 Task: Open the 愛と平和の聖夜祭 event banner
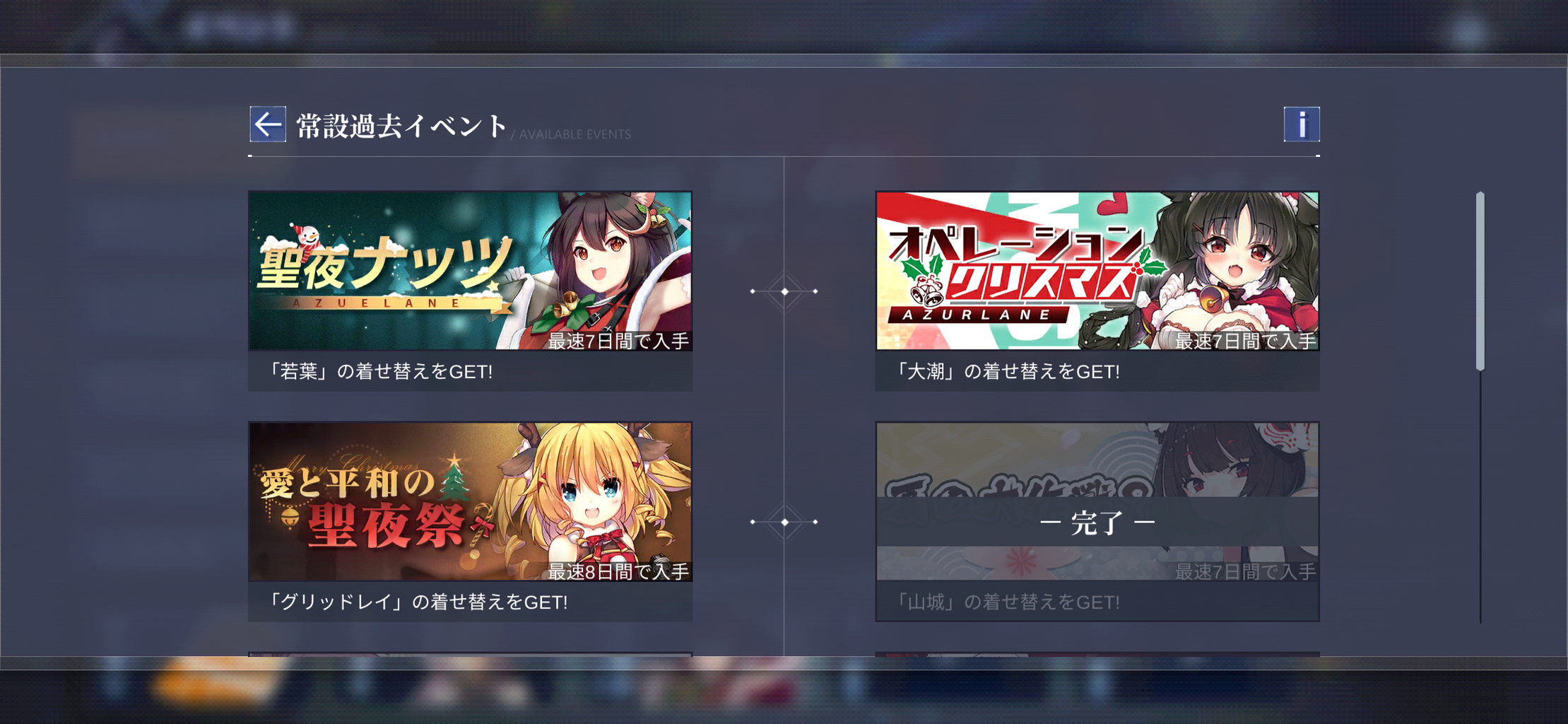[470, 501]
